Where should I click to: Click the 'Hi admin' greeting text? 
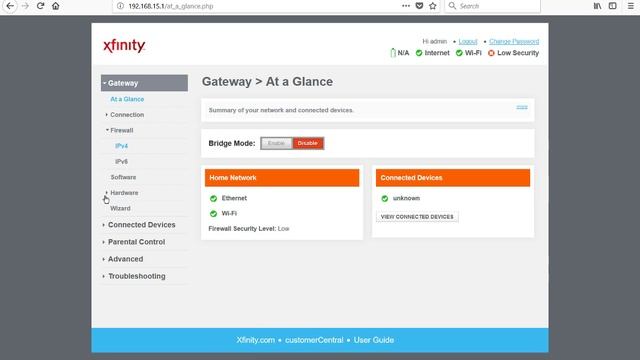[434, 41]
